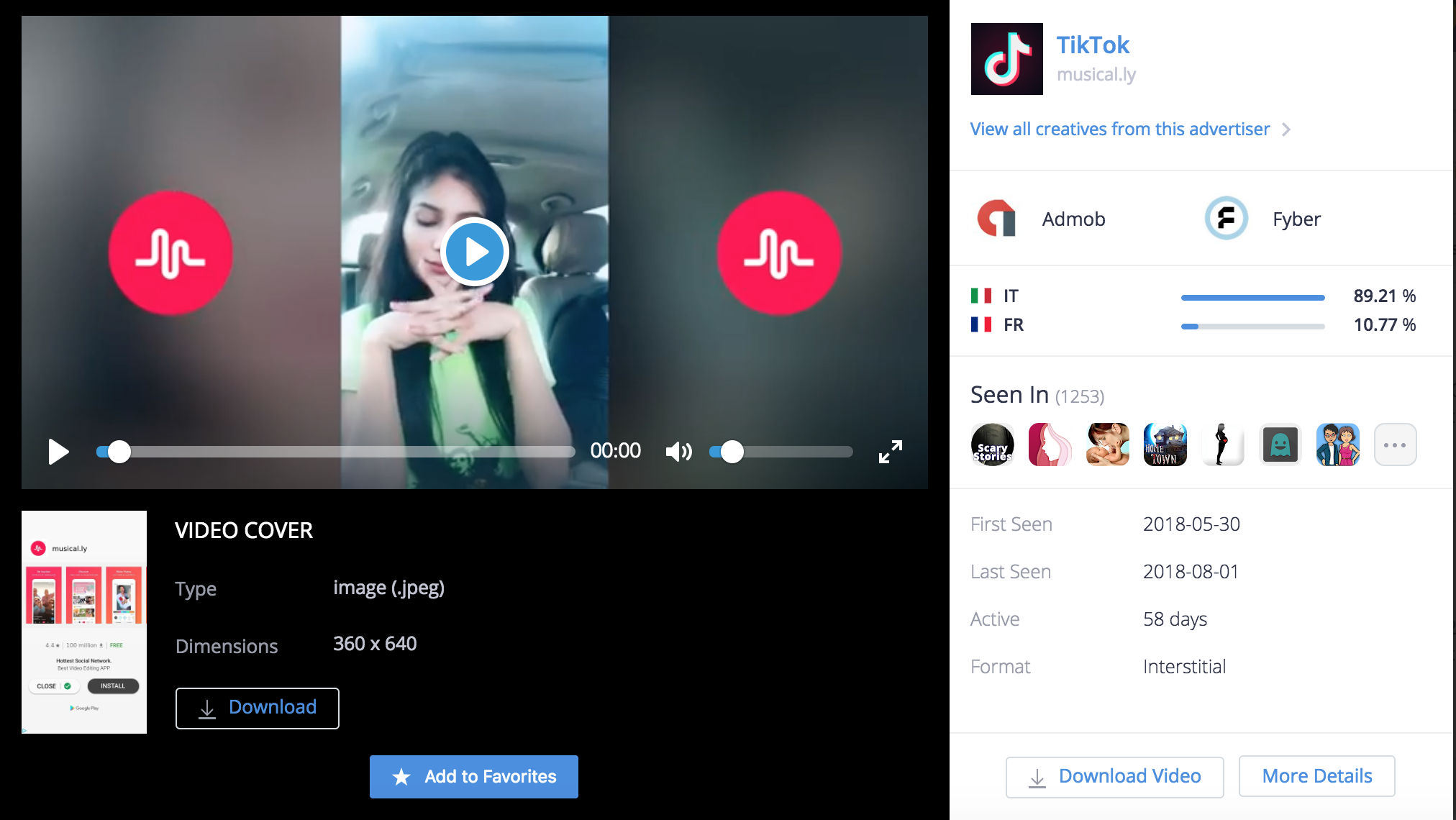
Task: Download the video cover image
Action: tap(258, 708)
